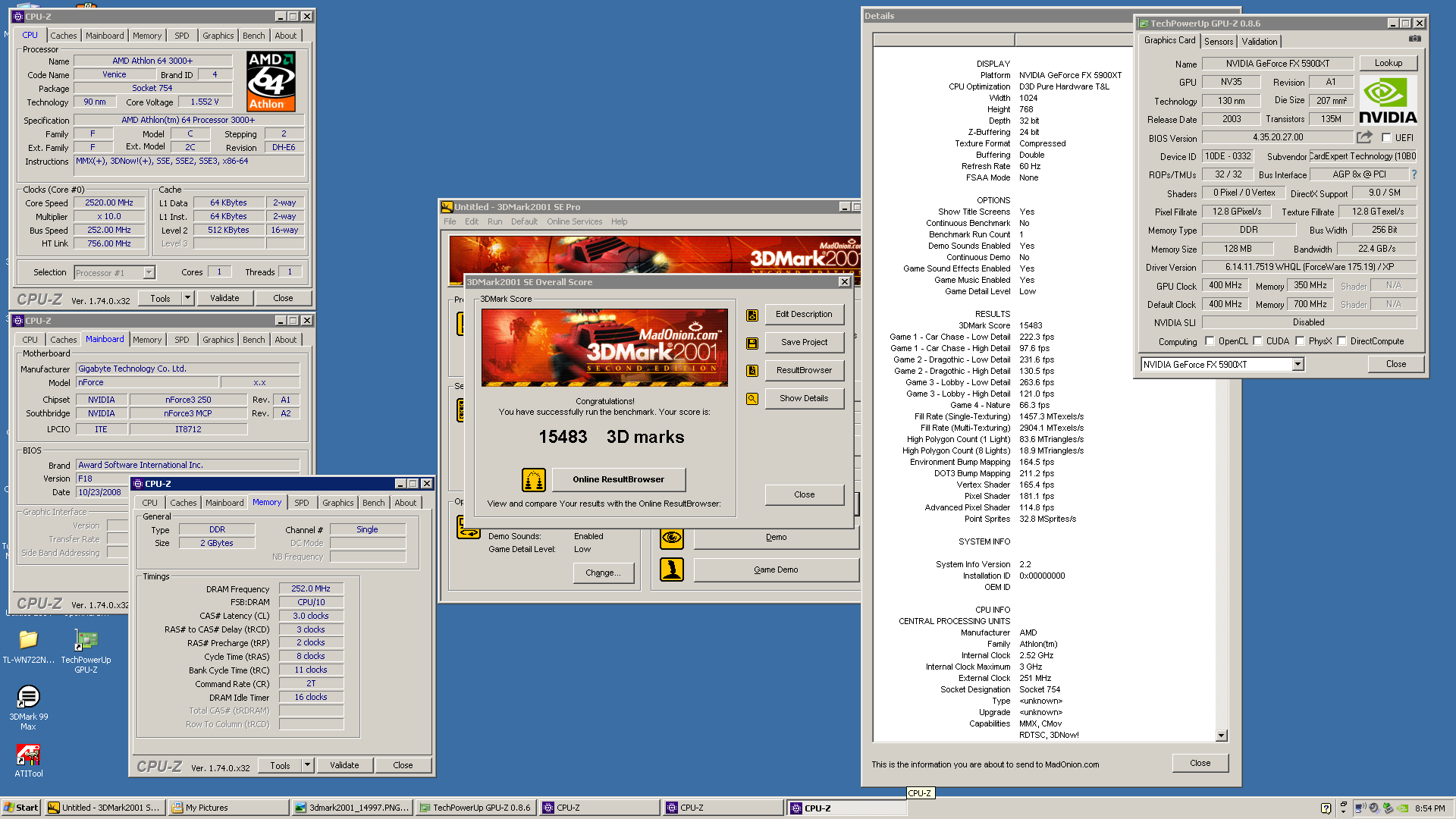
Task: Expand the Tools arrow in the CPU-Z Memory window
Action: tap(307, 765)
